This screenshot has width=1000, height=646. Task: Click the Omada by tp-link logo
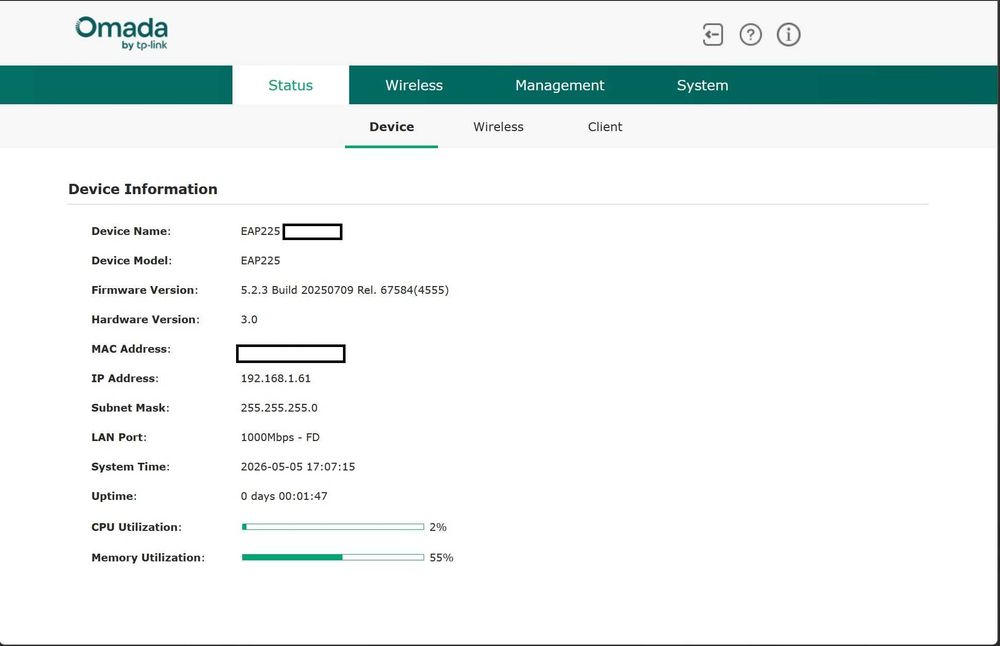pos(121,33)
